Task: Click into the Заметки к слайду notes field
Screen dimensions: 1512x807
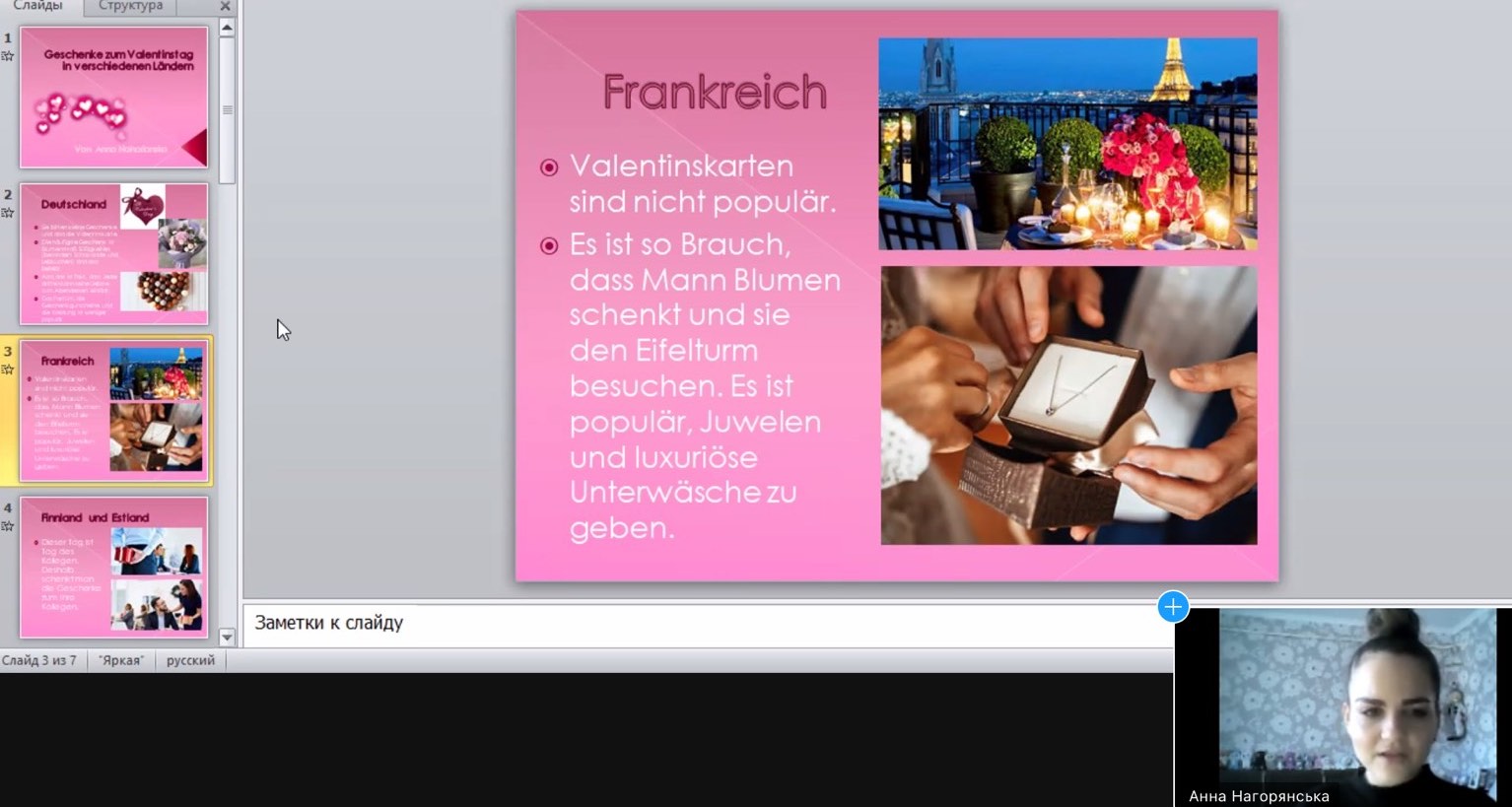Action: click(x=690, y=623)
